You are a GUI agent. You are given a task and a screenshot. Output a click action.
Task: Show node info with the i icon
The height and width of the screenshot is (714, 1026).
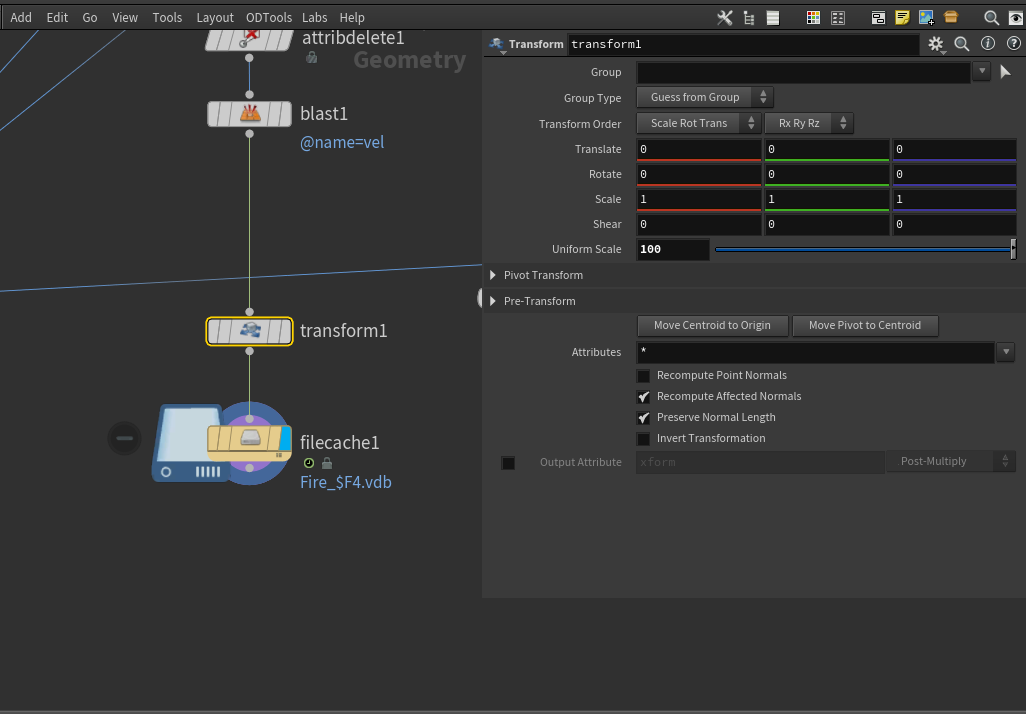pyautogui.click(x=988, y=43)
